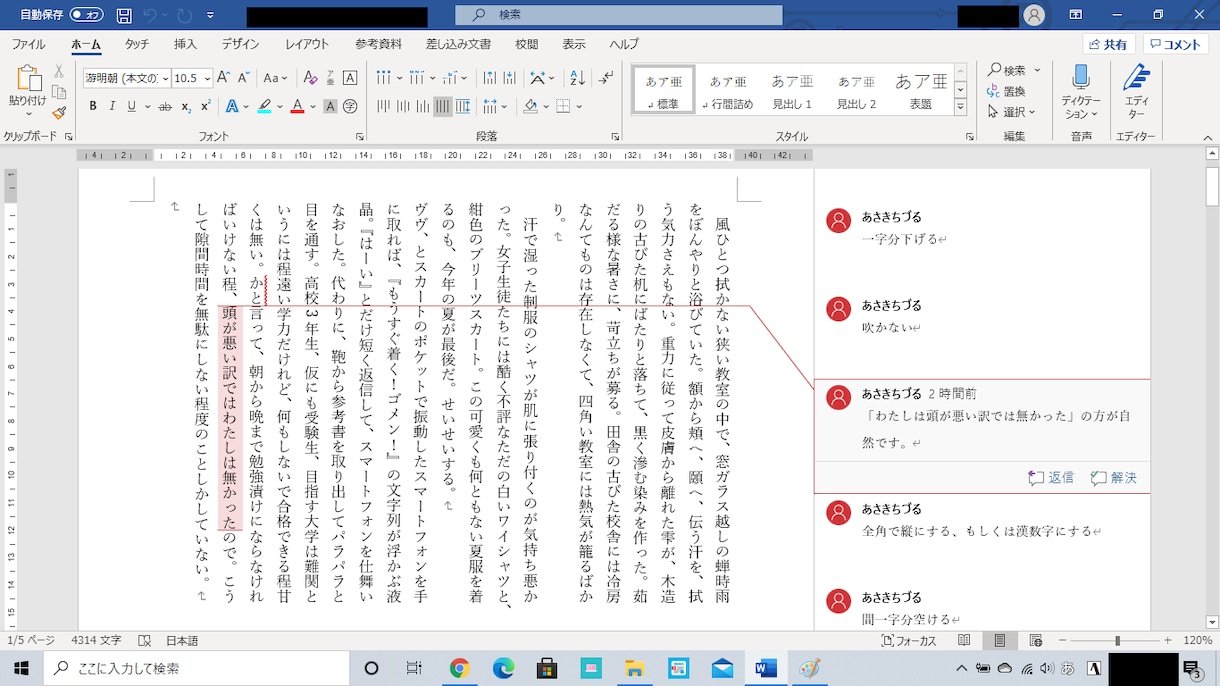Viewport: 1220px width, 686px height.
Task: Click the yellow-green highlight color swatch button
Action: click(264, 106)
